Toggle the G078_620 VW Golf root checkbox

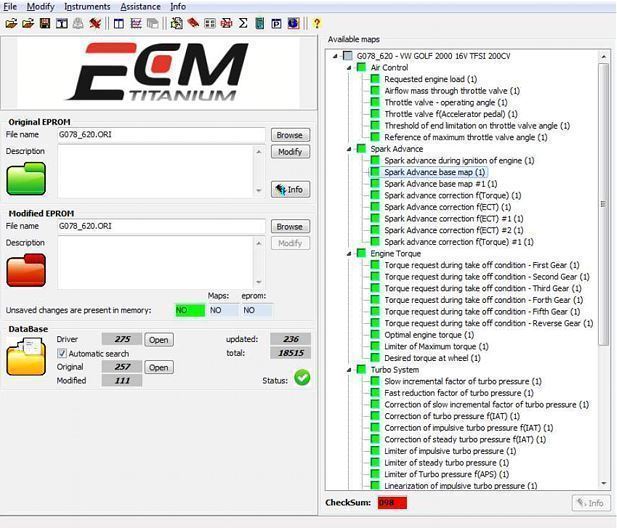click(347, 56)
